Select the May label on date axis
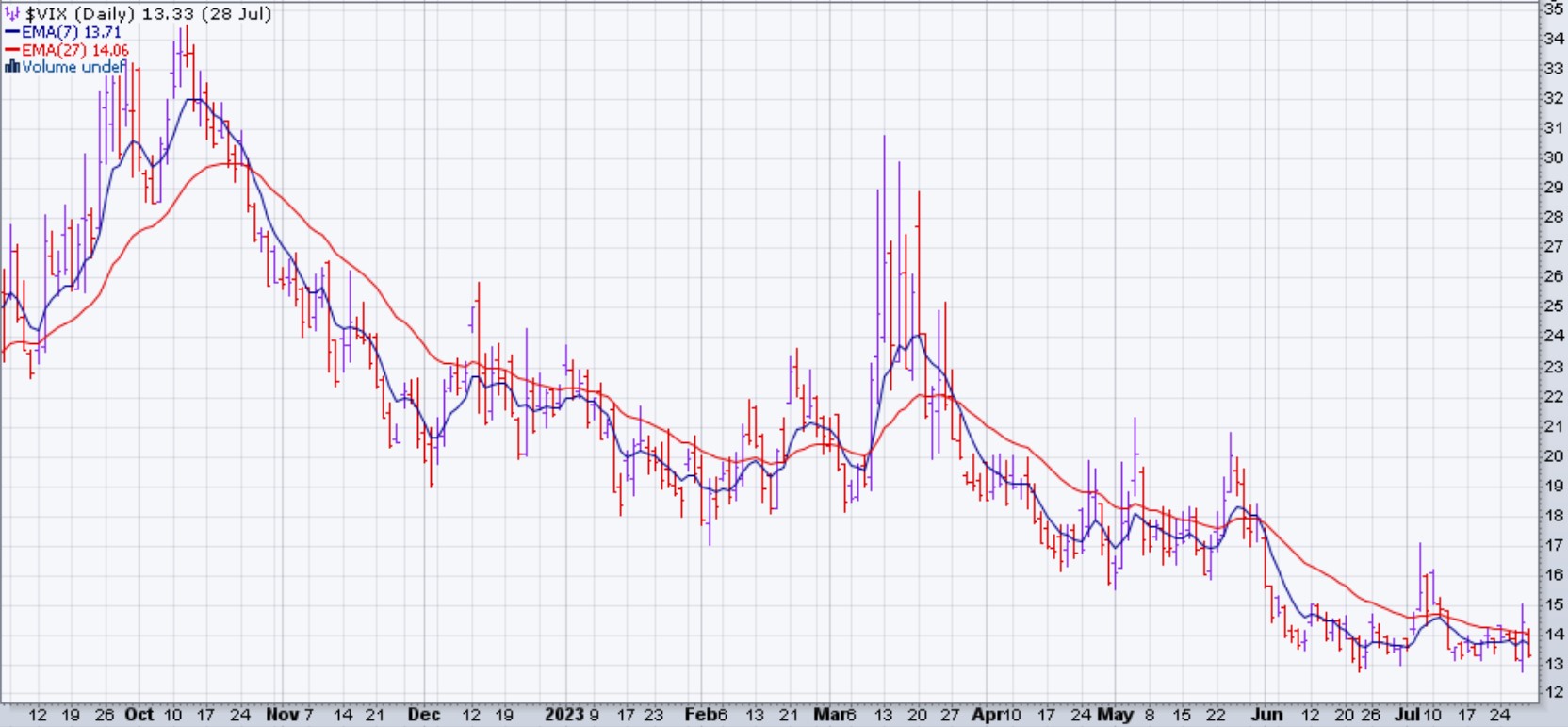The image size is (1568, 727). tap(1116, 715)
